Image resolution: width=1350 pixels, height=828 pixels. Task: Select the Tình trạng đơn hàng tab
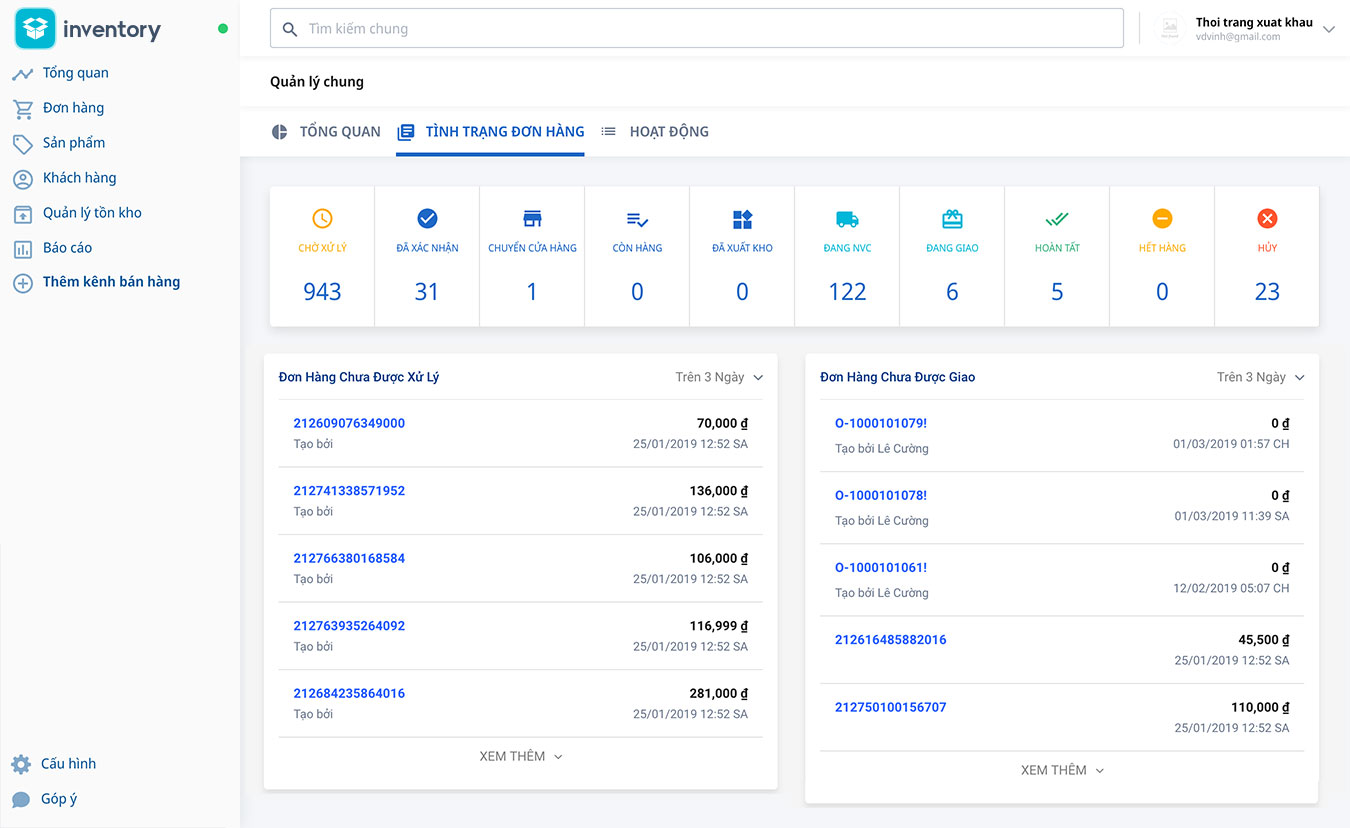point(490,131)
